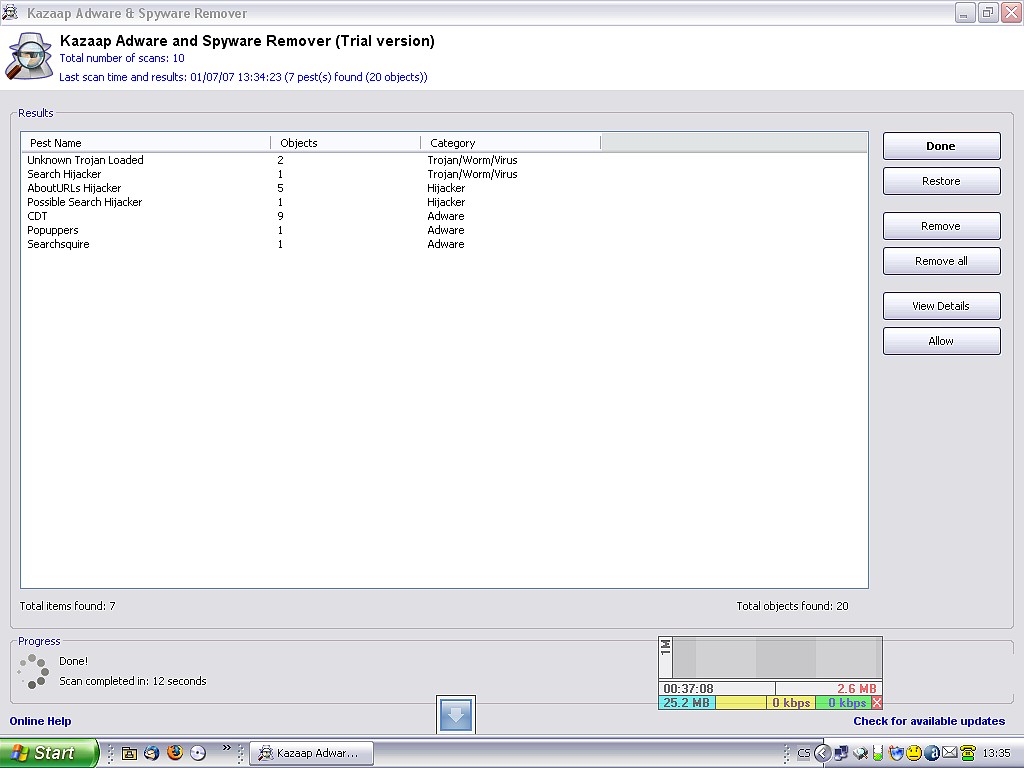The image size is (1024, 768).
Task: Click 'Total number of scans: 10' text
Action: coord(122,58)
